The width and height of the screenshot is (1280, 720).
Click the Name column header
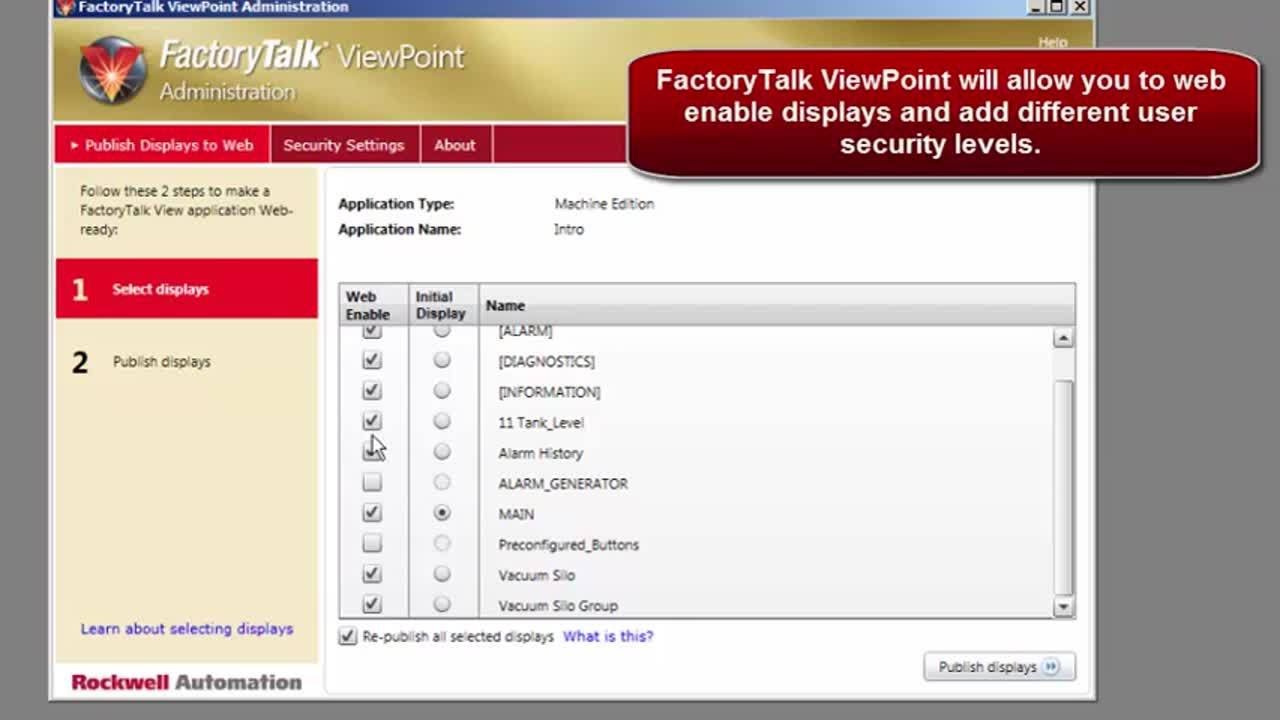(776, 305)
